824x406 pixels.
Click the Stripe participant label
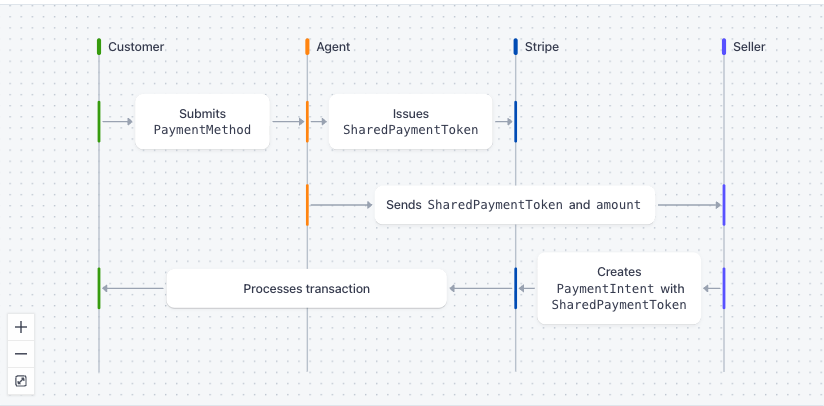coord(541,47)
